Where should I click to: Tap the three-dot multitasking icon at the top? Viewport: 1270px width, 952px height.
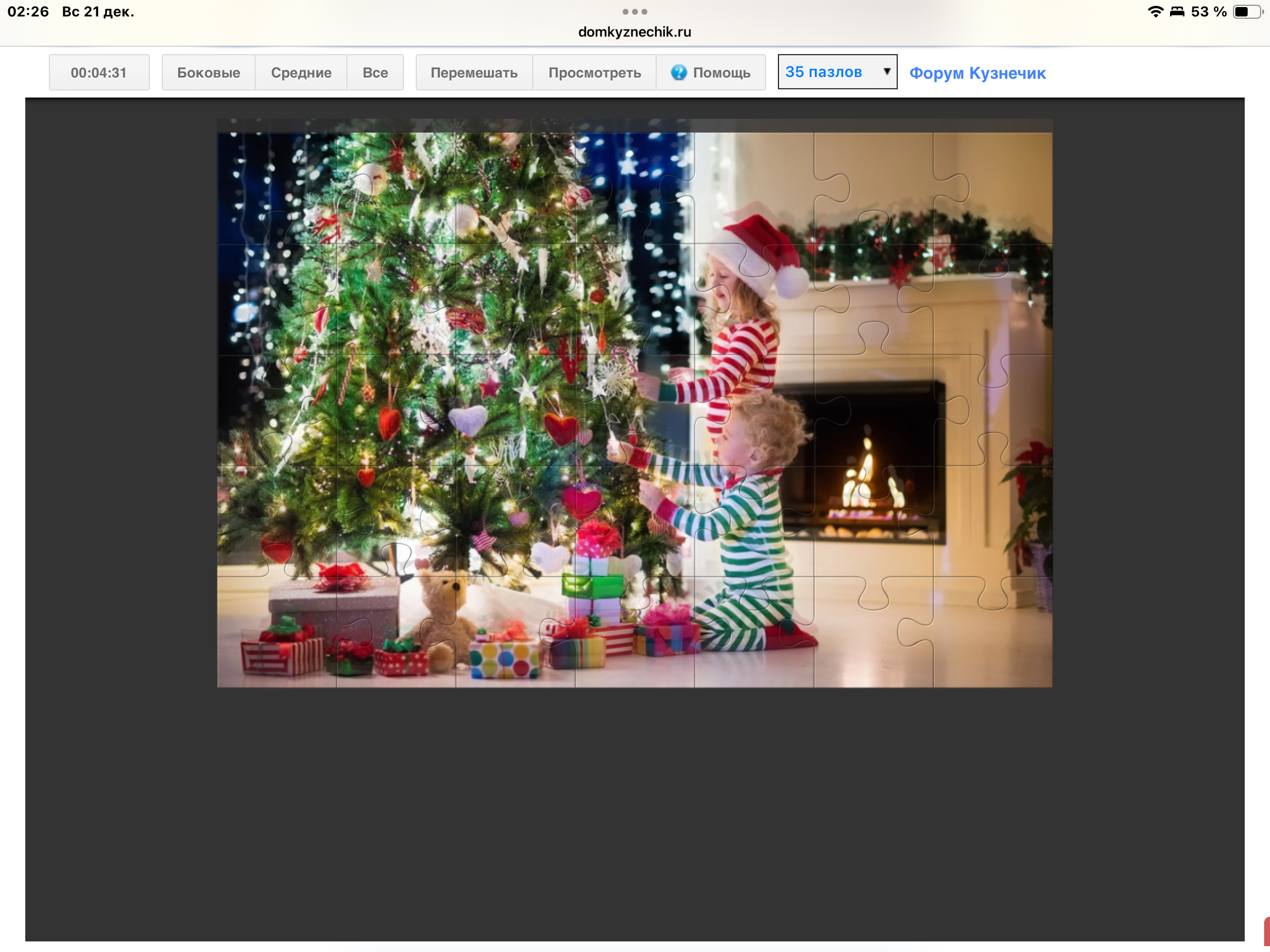[634, 12]
